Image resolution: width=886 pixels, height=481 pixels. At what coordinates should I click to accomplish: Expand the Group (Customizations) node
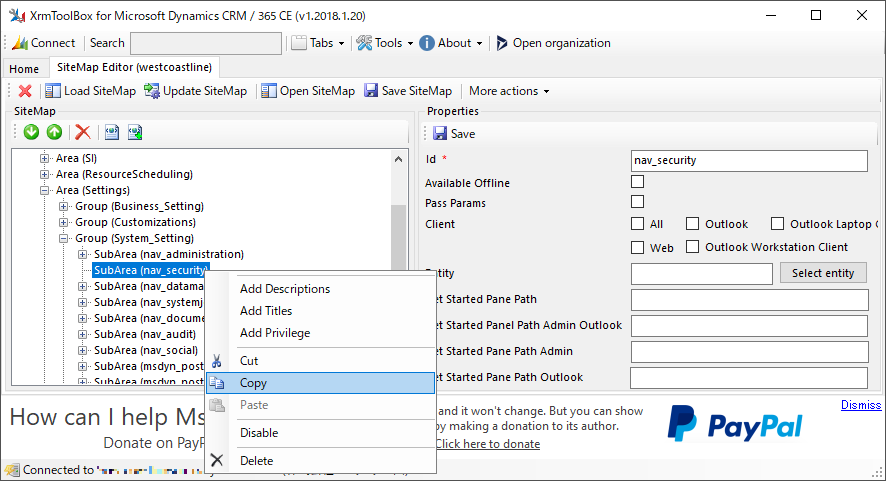(63, 222)
